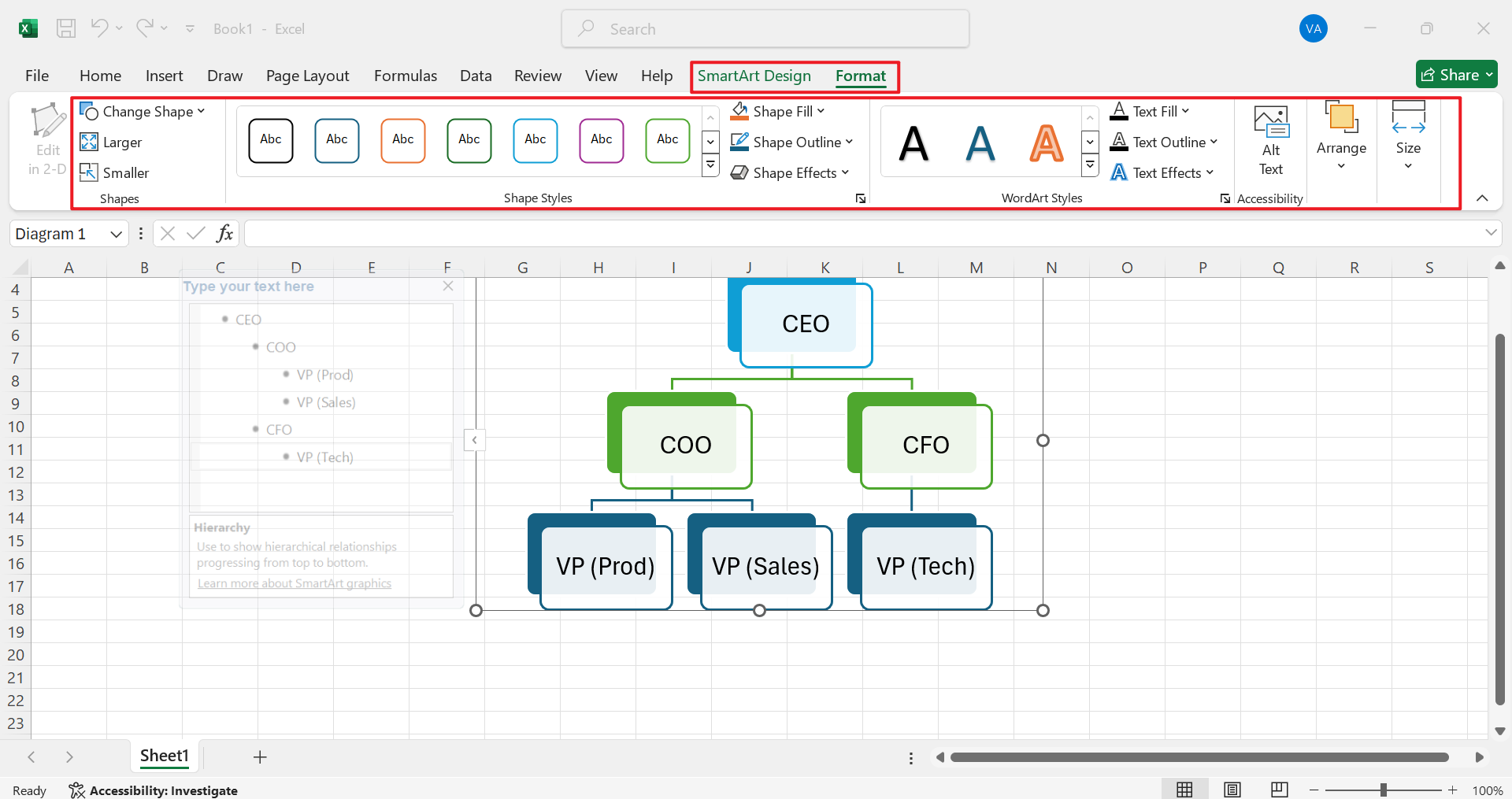This screenshot has width=1512, height=799.
Task: Click the Share button
Action: pos(1456,74)
